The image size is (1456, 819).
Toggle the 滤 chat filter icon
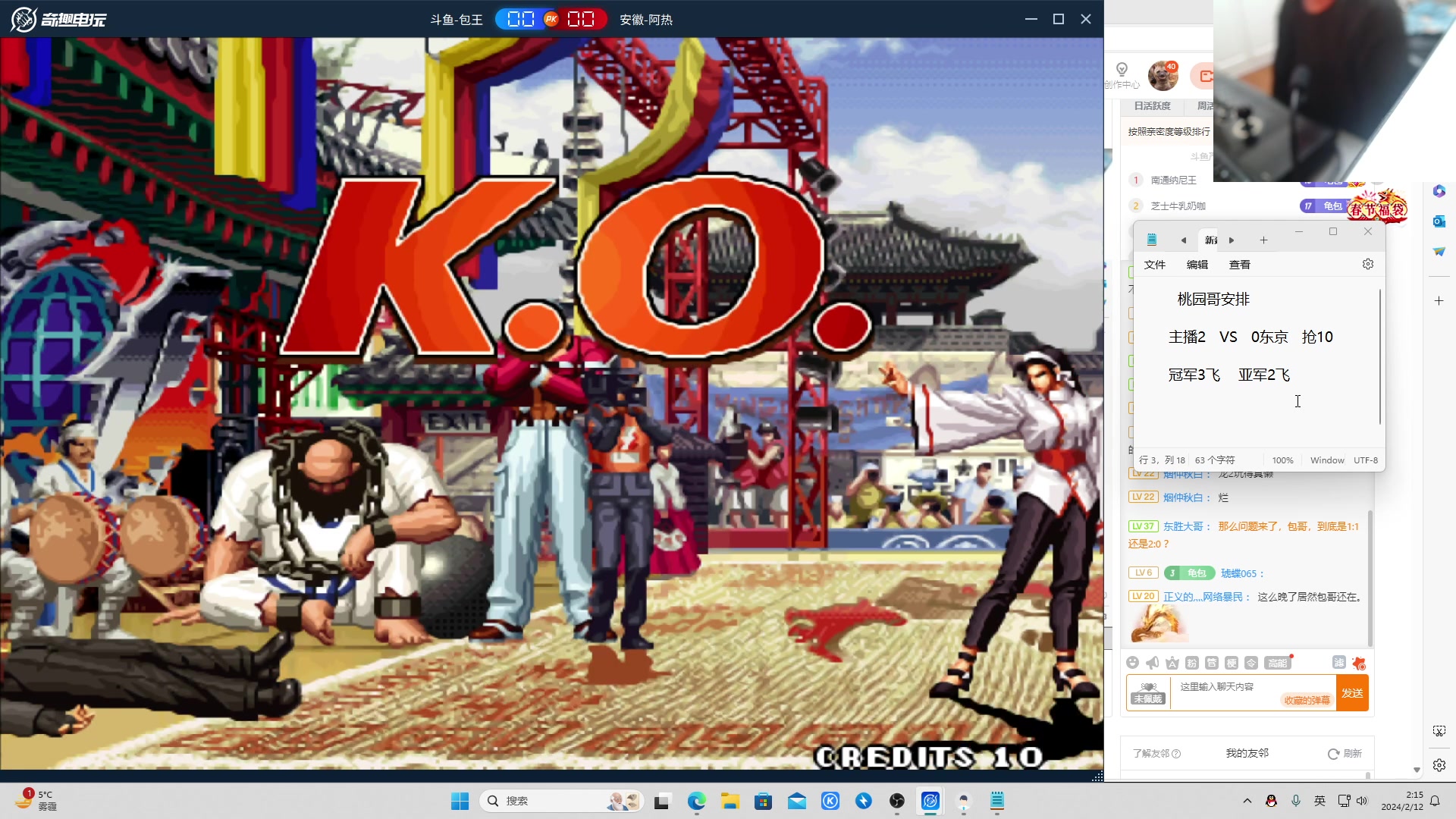click(x=1338, y=662)
